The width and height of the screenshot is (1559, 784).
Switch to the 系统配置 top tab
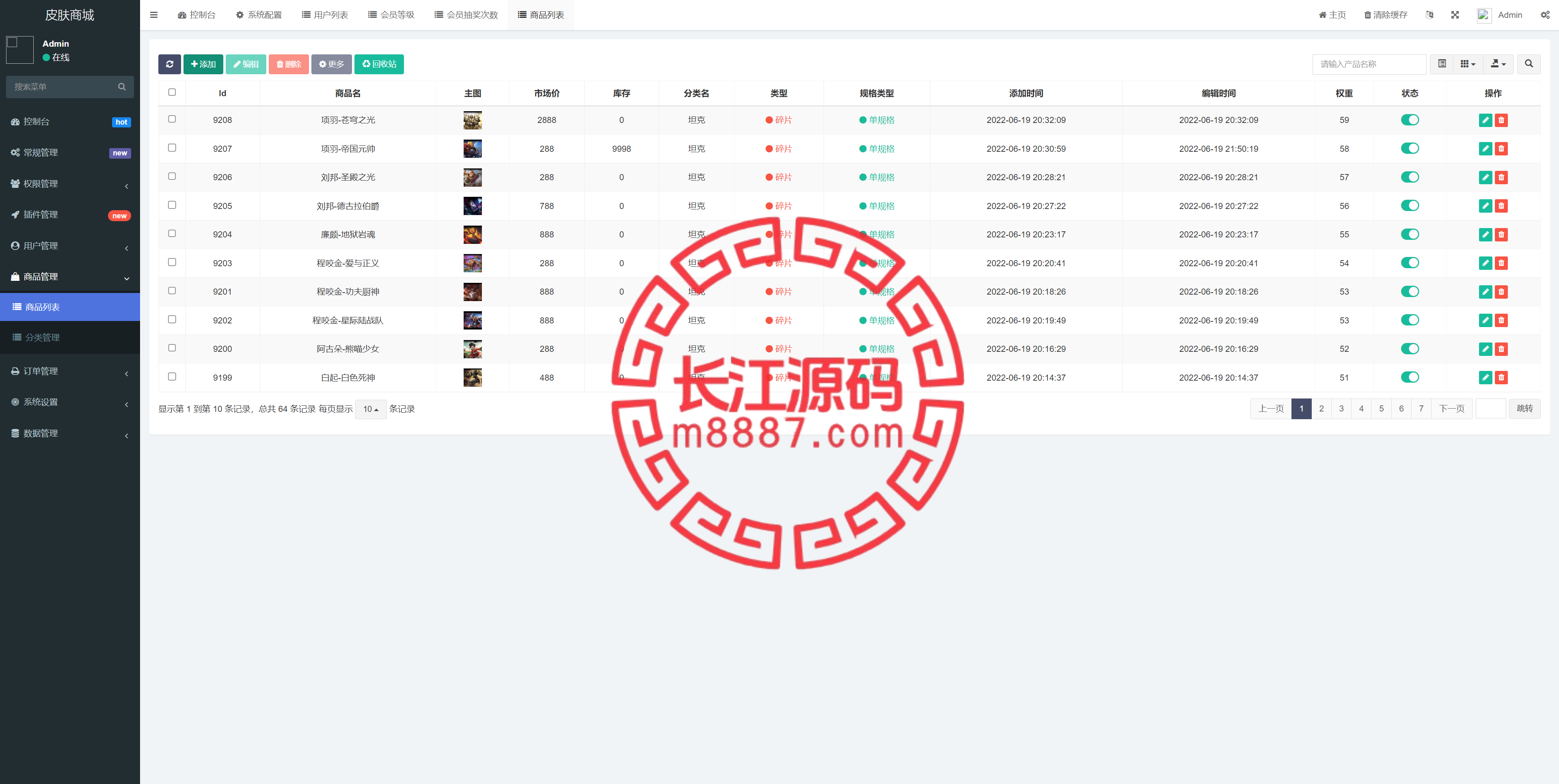coord(259,15)
